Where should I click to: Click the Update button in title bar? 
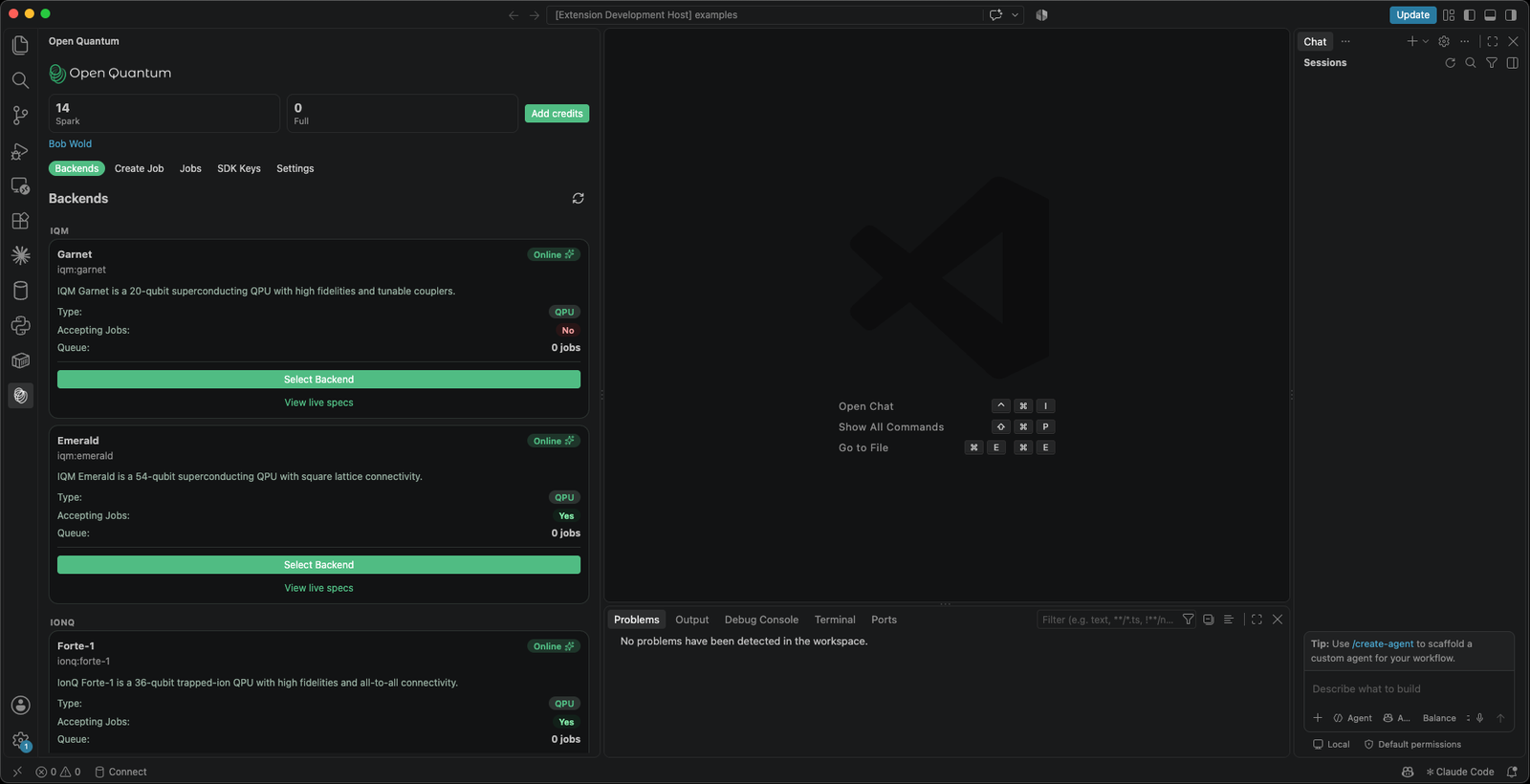coord(1412,15)
